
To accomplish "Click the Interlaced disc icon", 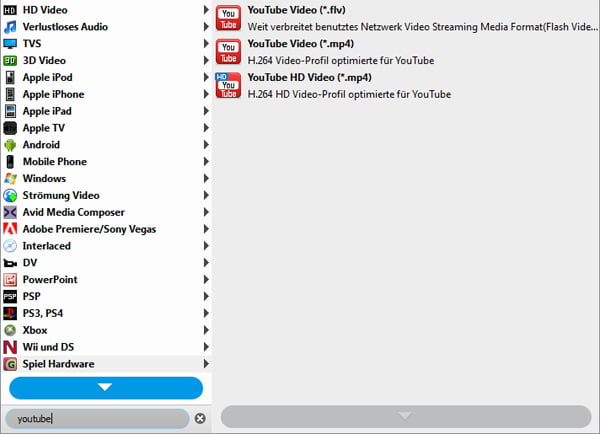I will coord(10,246).
